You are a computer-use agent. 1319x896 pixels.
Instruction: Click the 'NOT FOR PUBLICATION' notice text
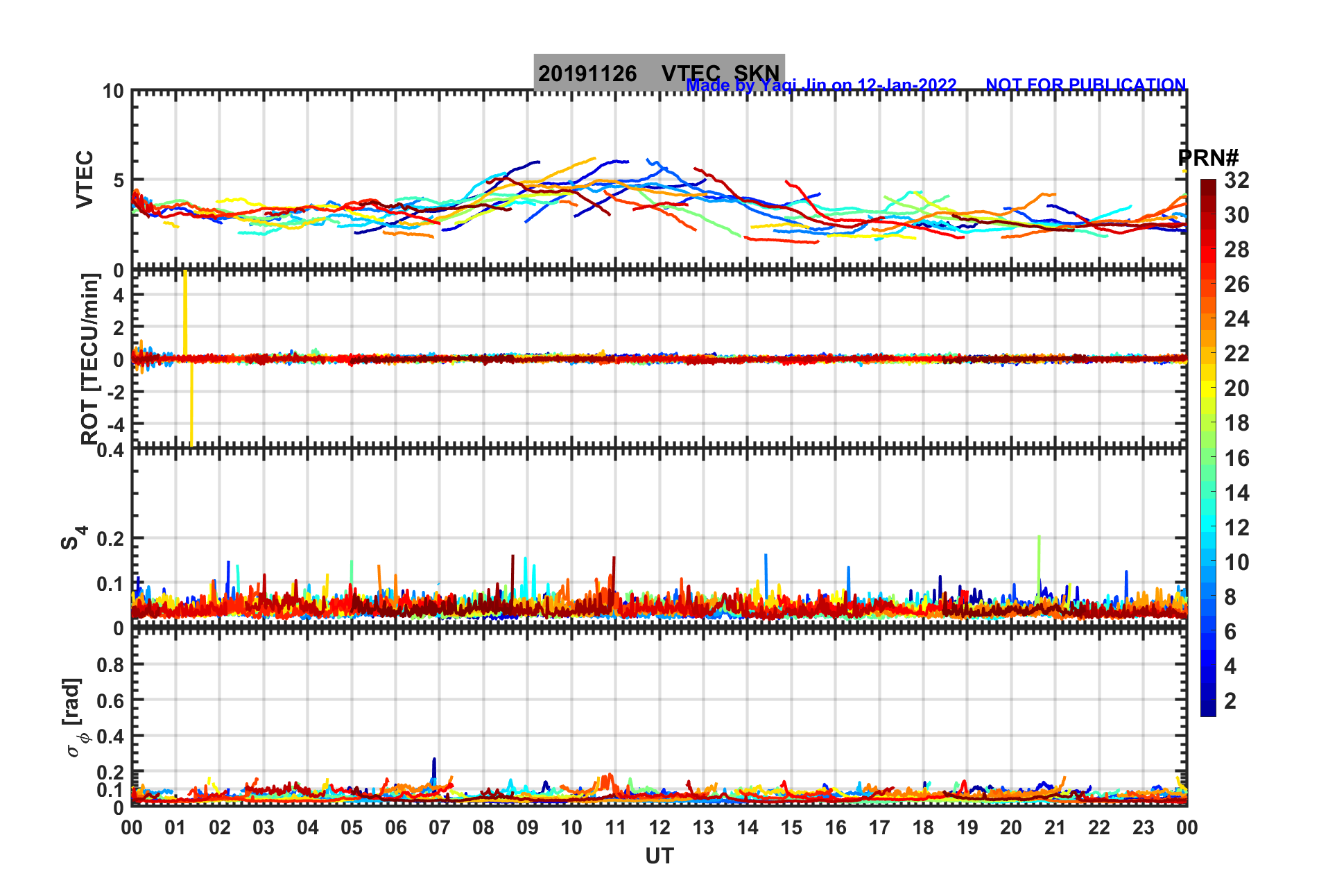[1086, 85]
